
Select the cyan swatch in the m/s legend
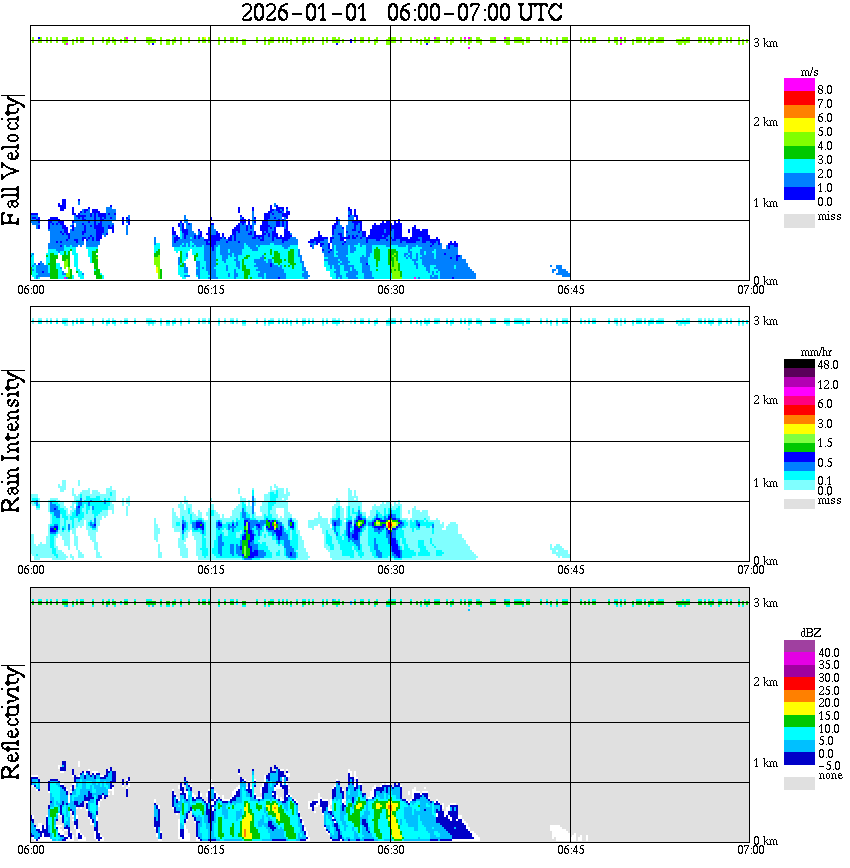coord(799,166)
